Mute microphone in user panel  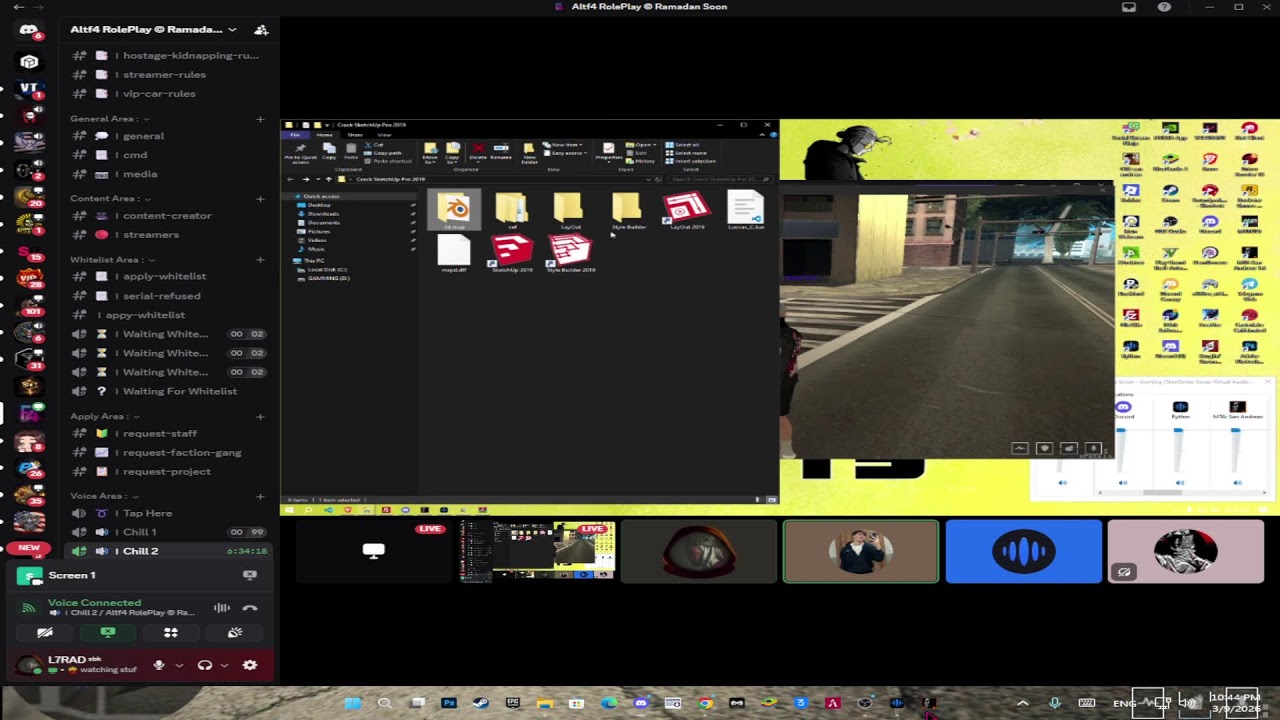point(158,665)
